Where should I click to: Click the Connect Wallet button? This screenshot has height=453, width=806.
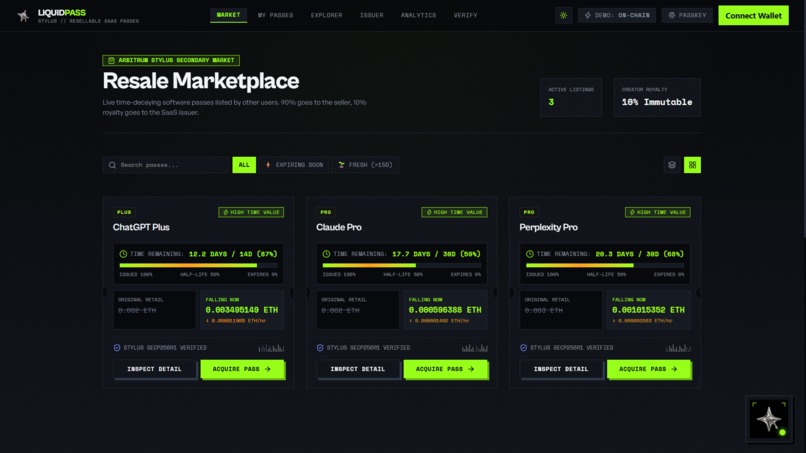[753, 15]
